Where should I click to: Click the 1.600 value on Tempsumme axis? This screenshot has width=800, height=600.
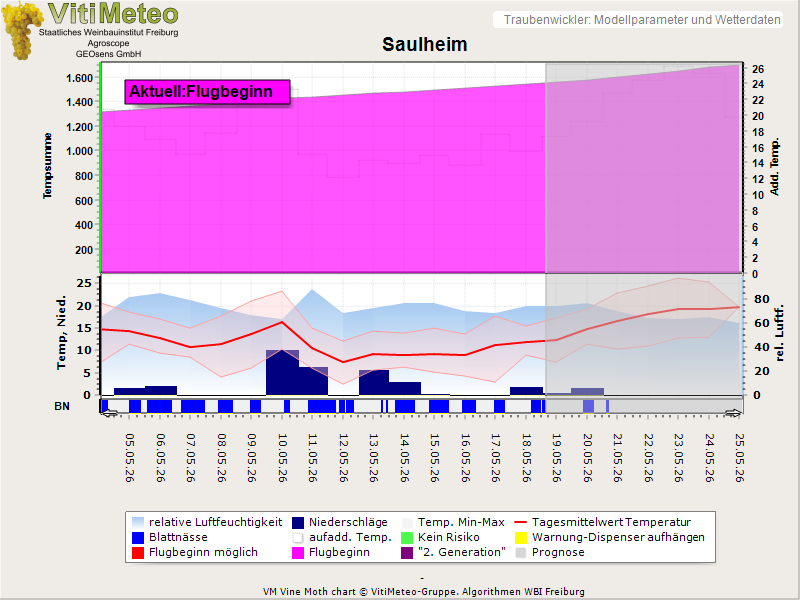[79, 78]
